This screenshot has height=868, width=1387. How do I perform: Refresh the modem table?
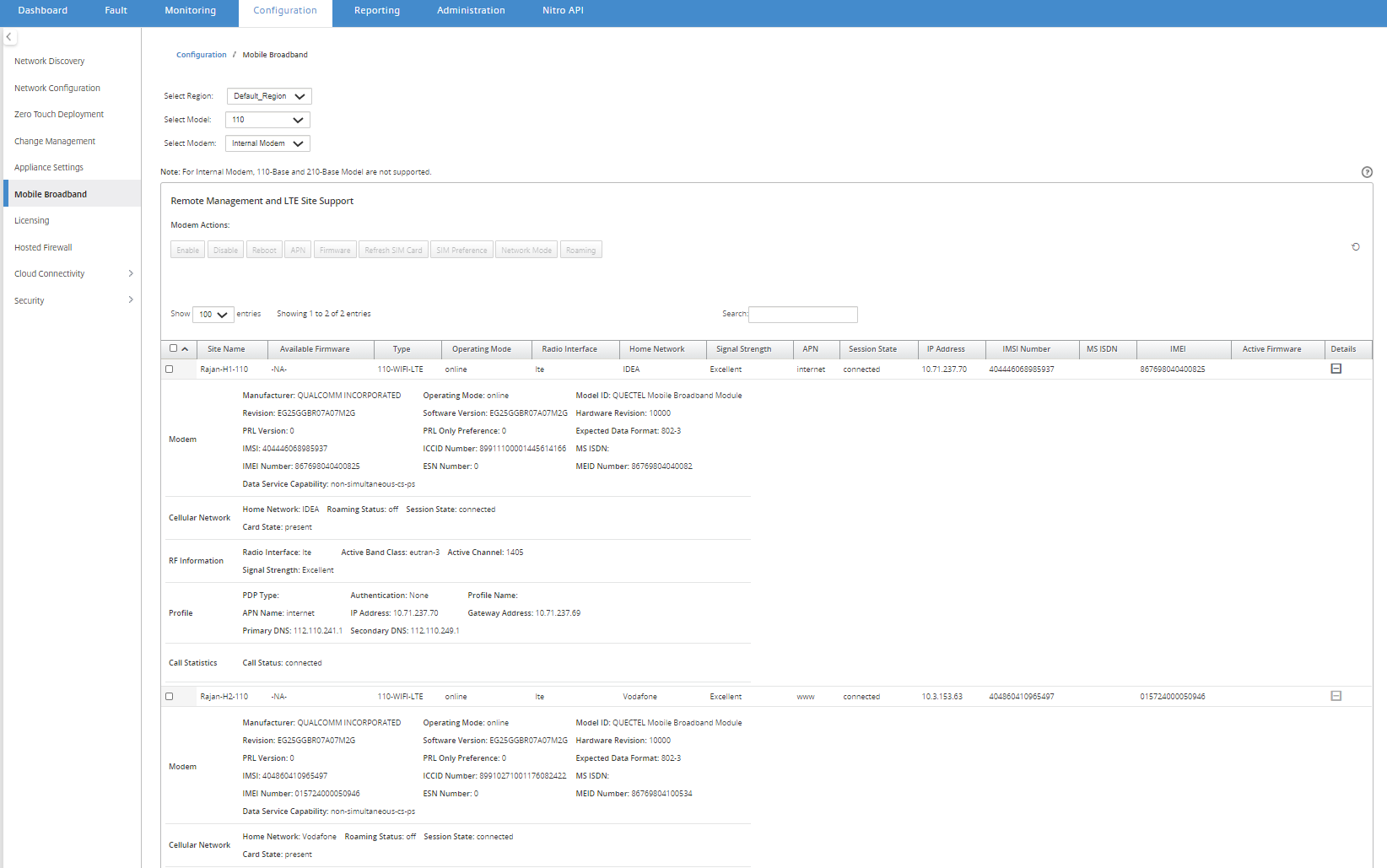(1356, 247)
